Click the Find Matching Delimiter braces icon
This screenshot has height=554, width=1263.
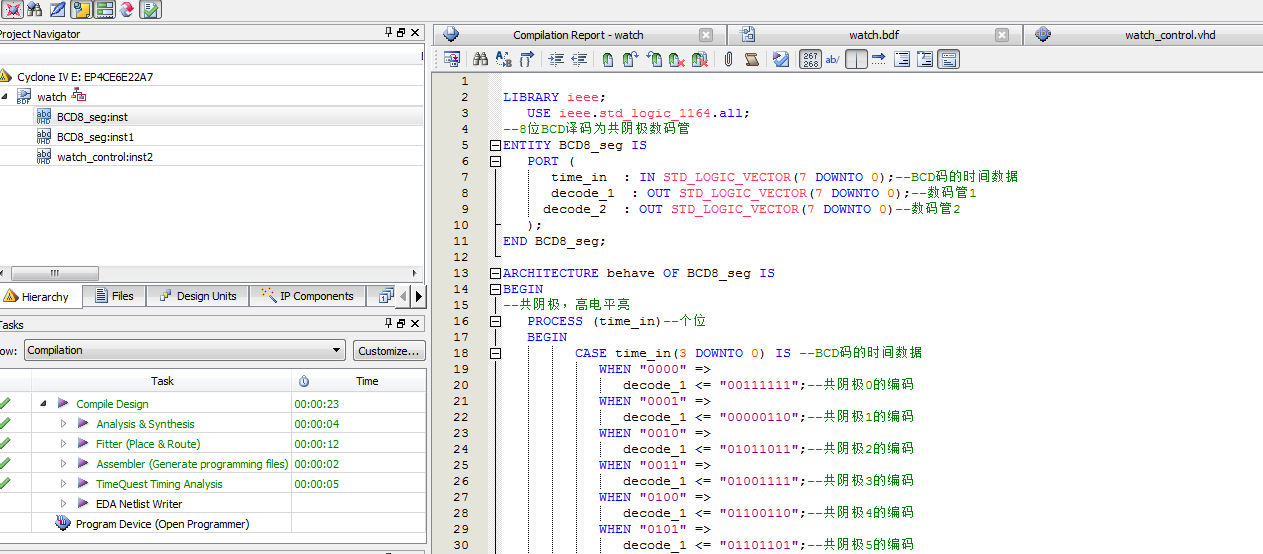(526, 60)
